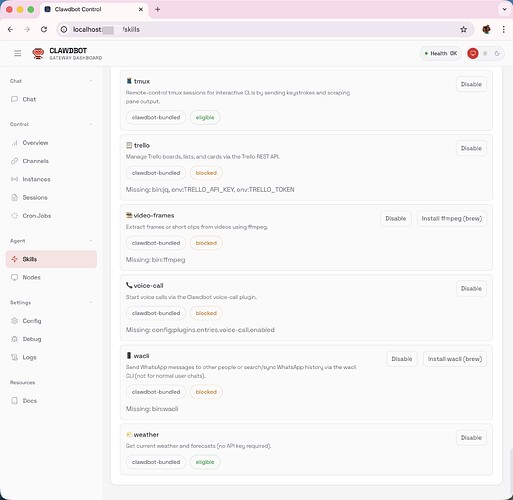Screen dimensions: 513x500
Task: Click 'Missing: bin:ffmpeg' text
Action: click(x=155, y=260)
